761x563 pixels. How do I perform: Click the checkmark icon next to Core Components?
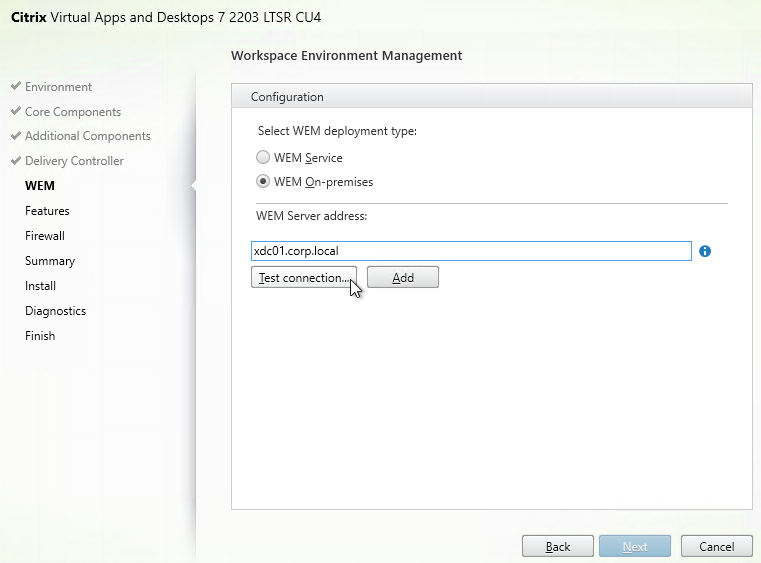16,111
